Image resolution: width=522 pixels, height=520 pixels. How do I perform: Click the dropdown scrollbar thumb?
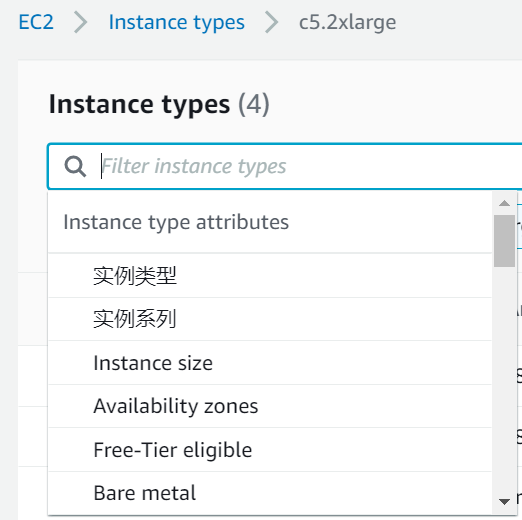point(504,241)
